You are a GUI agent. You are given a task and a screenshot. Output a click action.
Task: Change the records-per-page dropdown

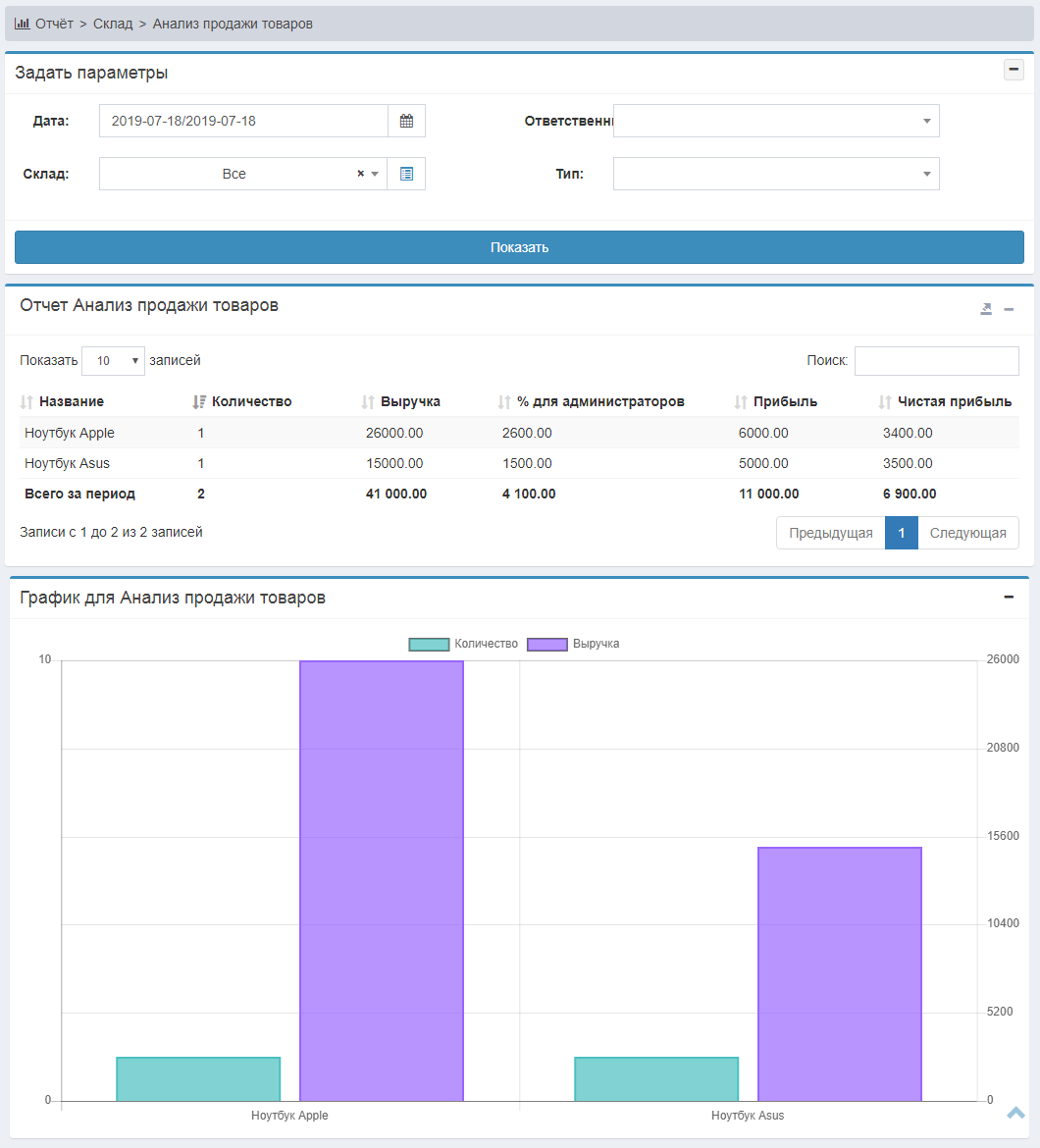(113, 361)
